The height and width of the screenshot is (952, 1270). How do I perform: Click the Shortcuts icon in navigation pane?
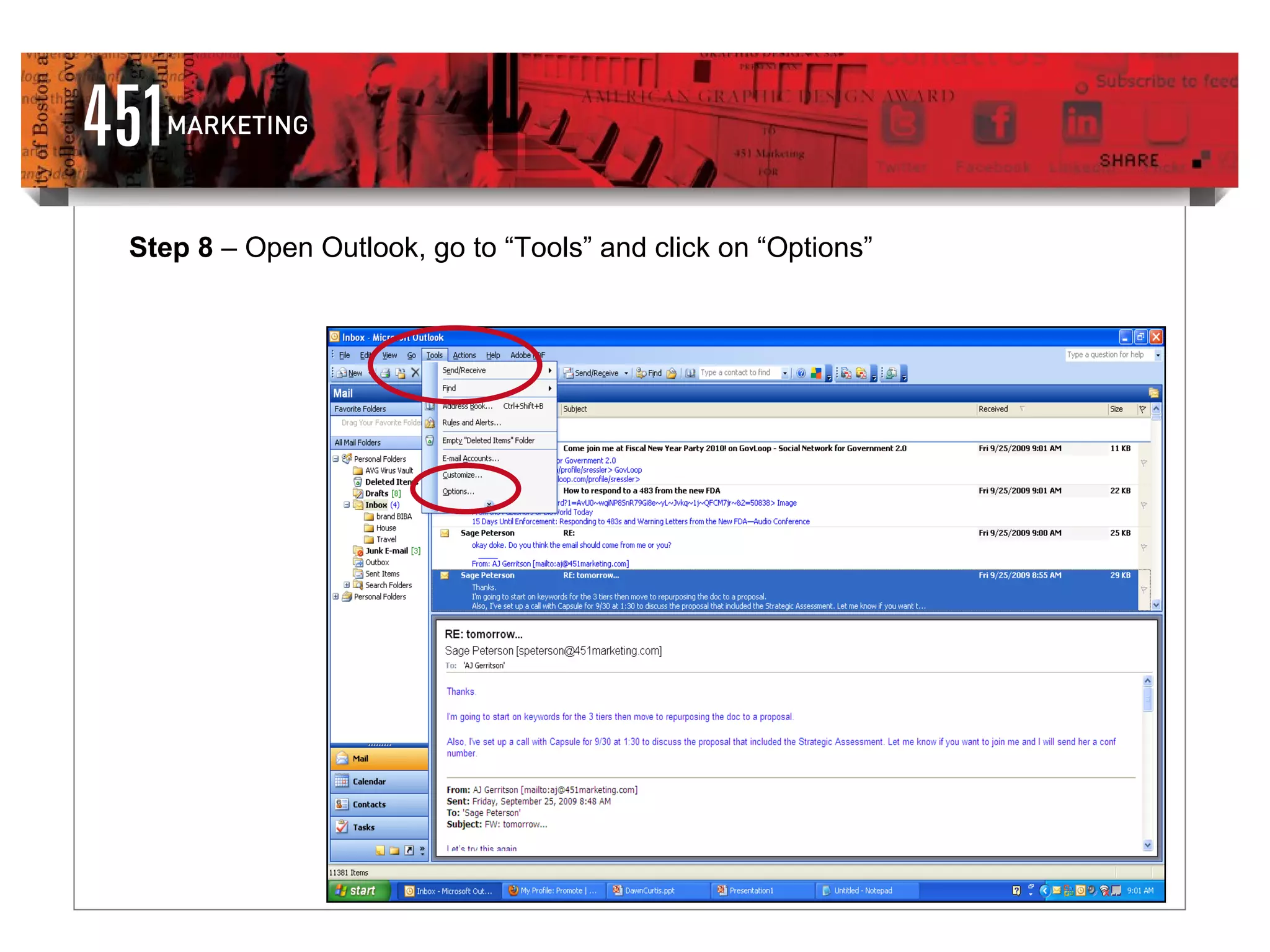tap(409, 850)
